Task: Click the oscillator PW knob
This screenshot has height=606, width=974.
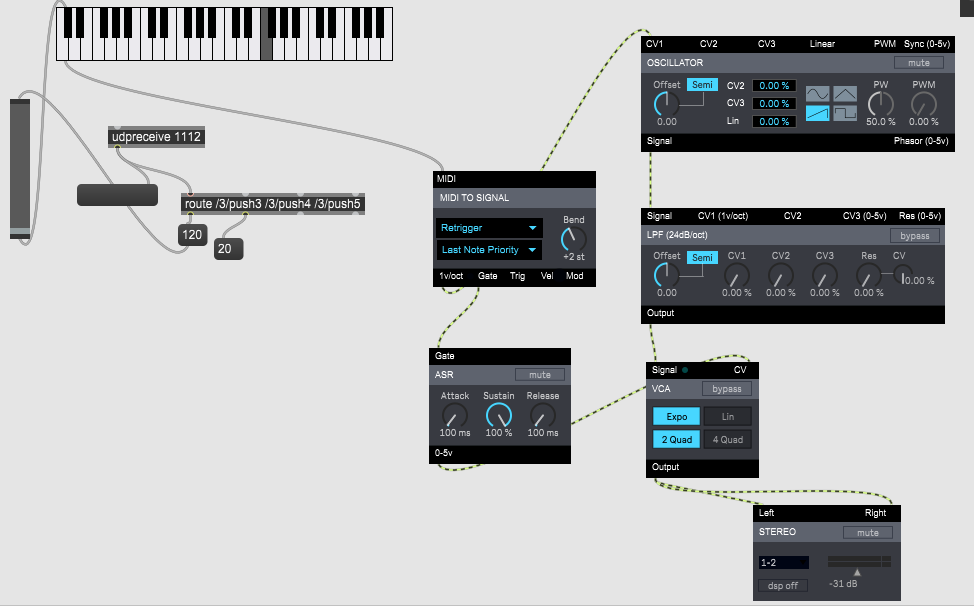Action: (880, 103)
